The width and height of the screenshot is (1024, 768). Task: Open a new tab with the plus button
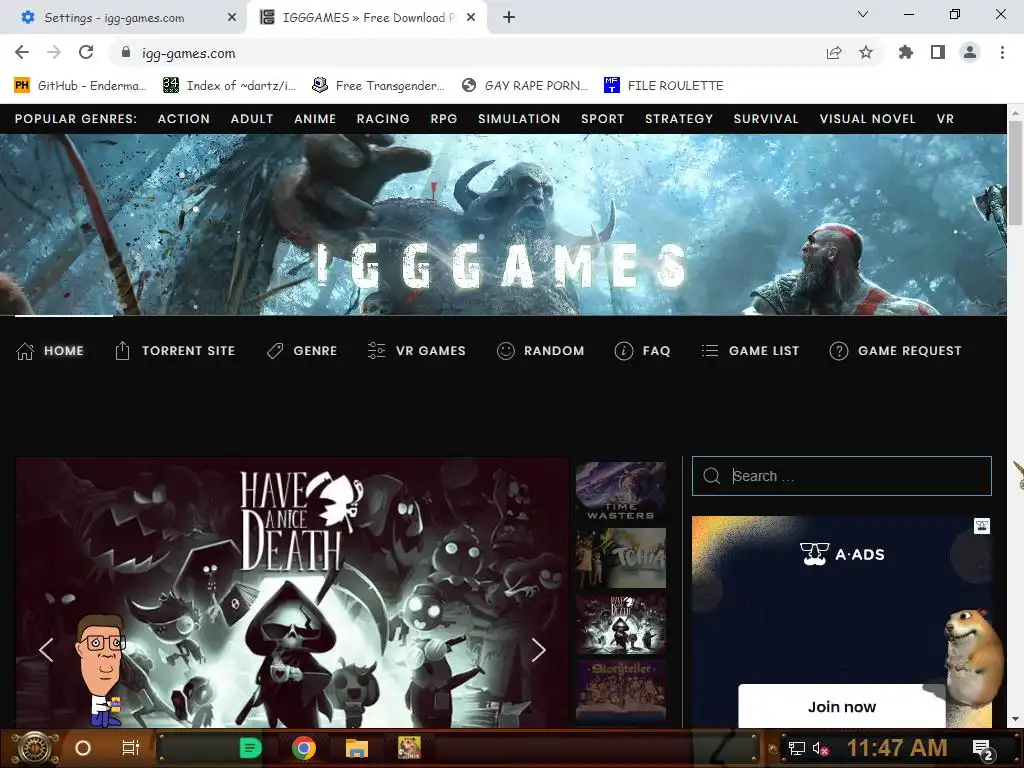click(x=509, y=18)
